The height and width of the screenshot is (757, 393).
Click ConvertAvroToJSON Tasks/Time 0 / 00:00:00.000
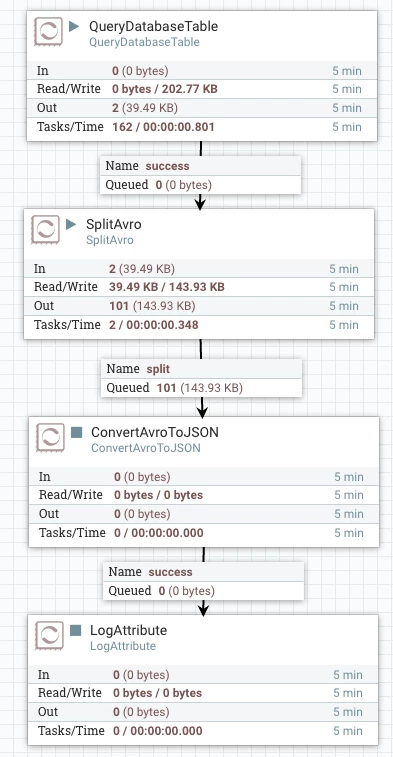(204, 533)
